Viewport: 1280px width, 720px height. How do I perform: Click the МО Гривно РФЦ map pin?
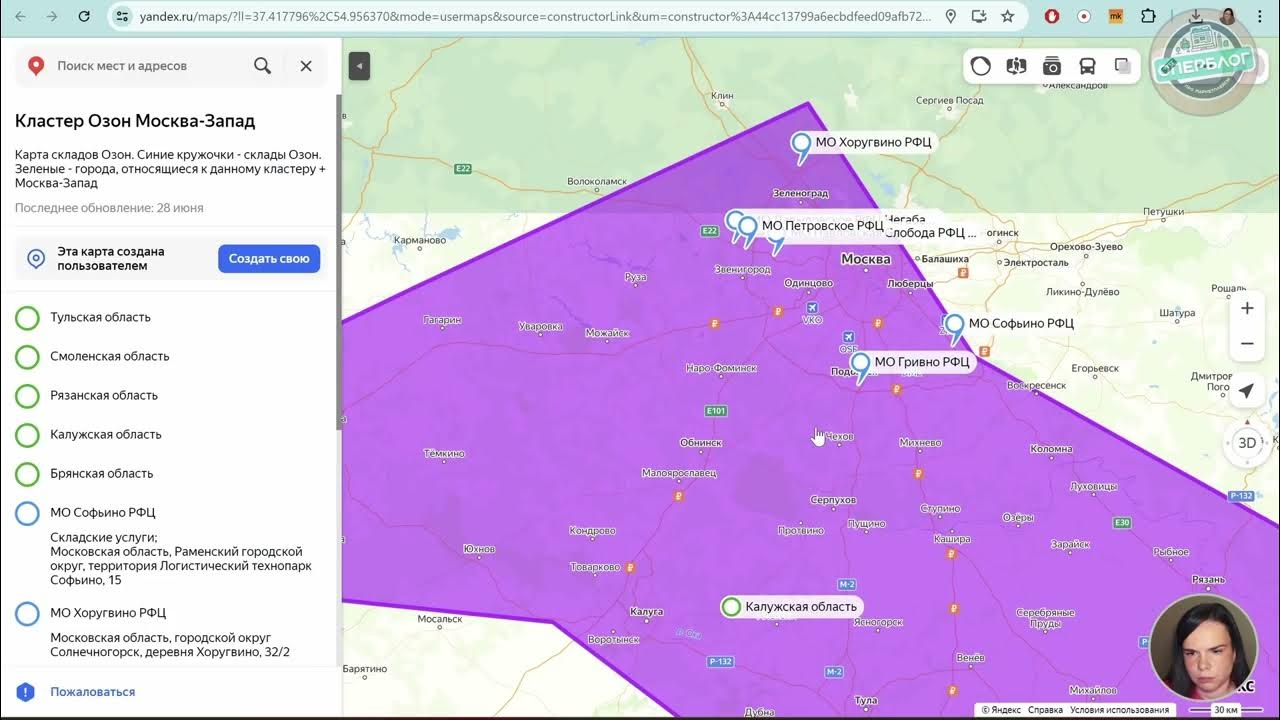tap(860, 366)
